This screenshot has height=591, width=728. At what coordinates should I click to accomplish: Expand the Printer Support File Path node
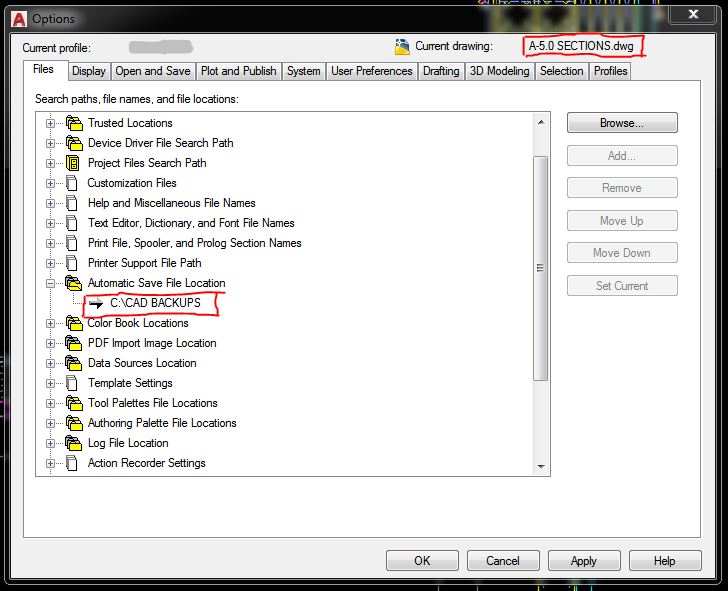50,263
